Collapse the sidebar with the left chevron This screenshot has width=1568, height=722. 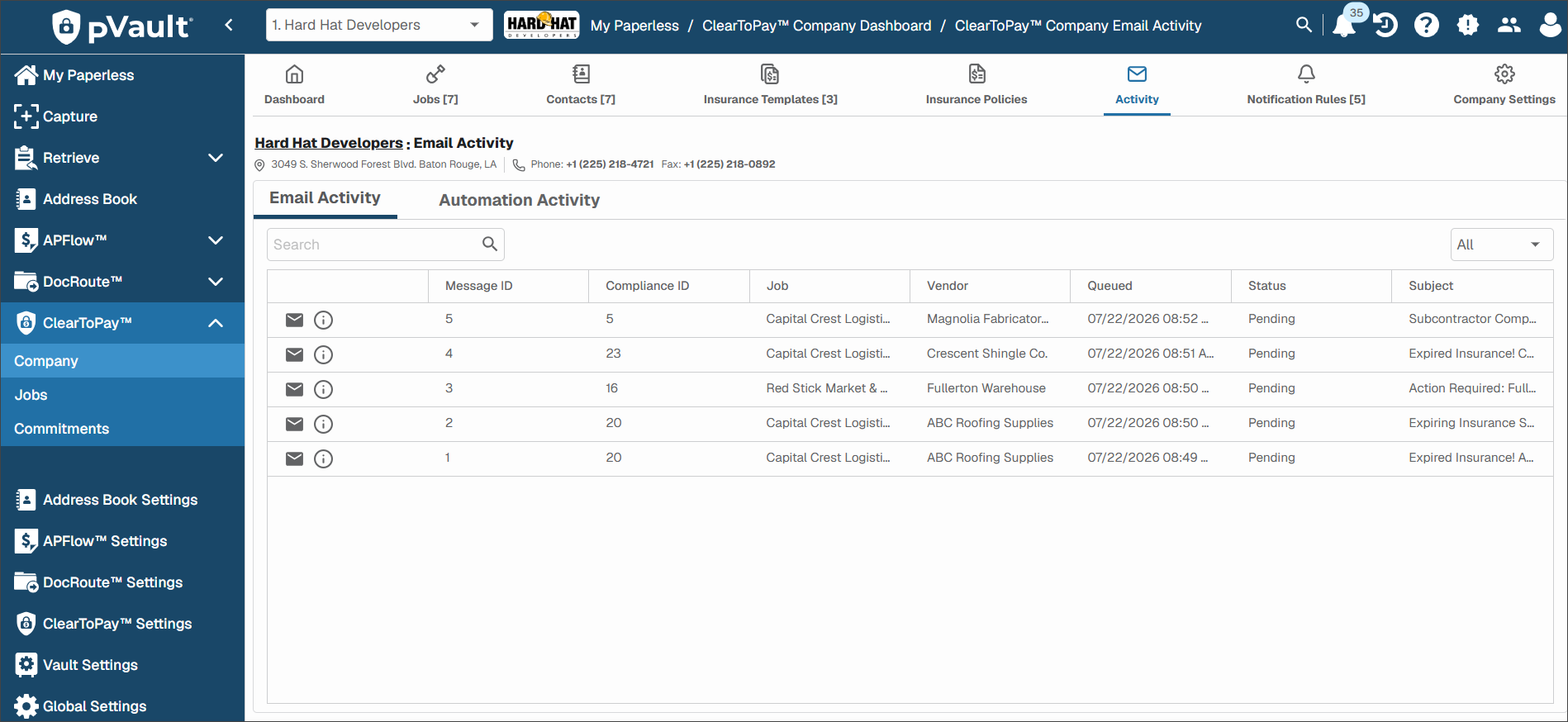pos(229,25)
